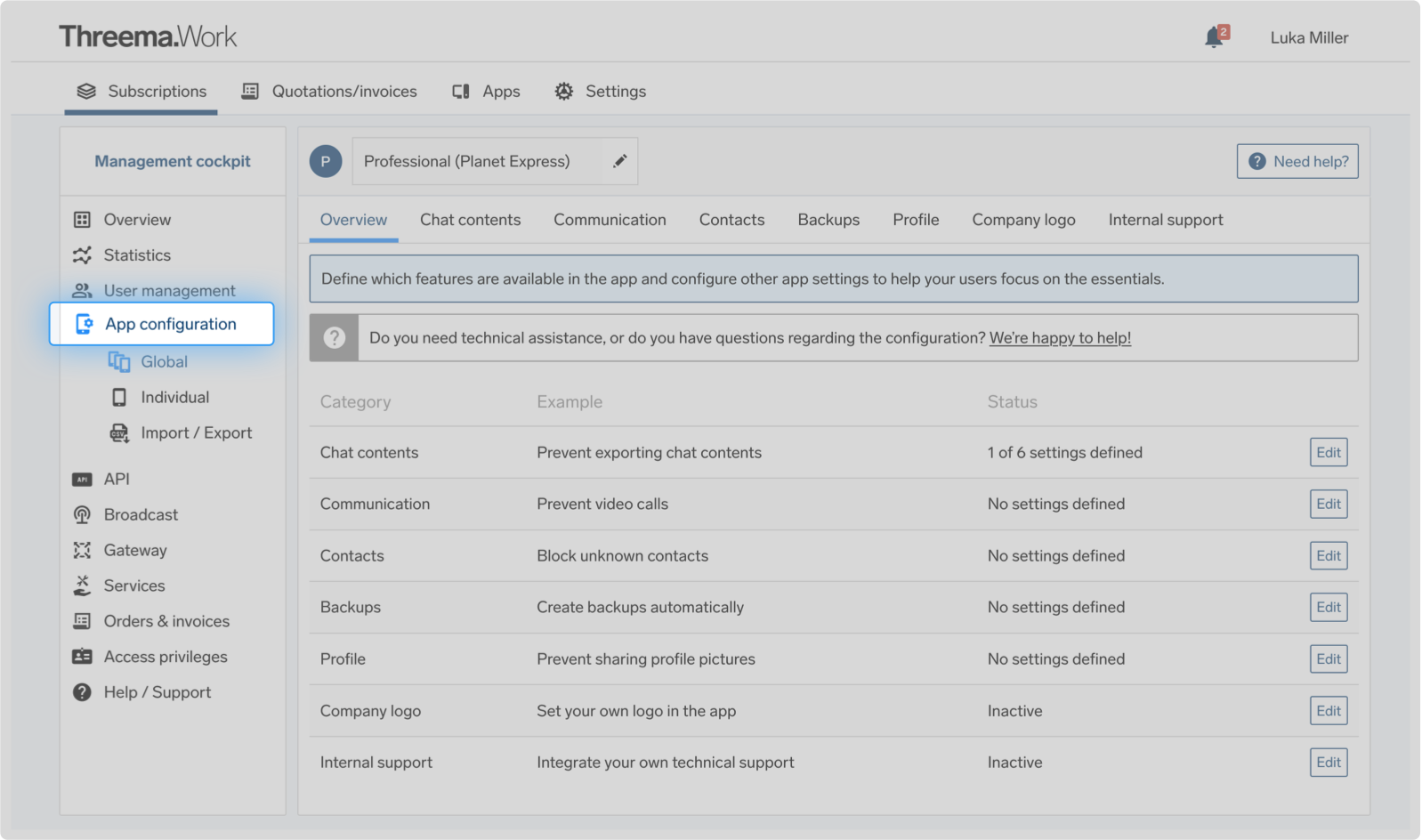Edit the Company logo row
1422x840 pixels.
pos(1329,710)
